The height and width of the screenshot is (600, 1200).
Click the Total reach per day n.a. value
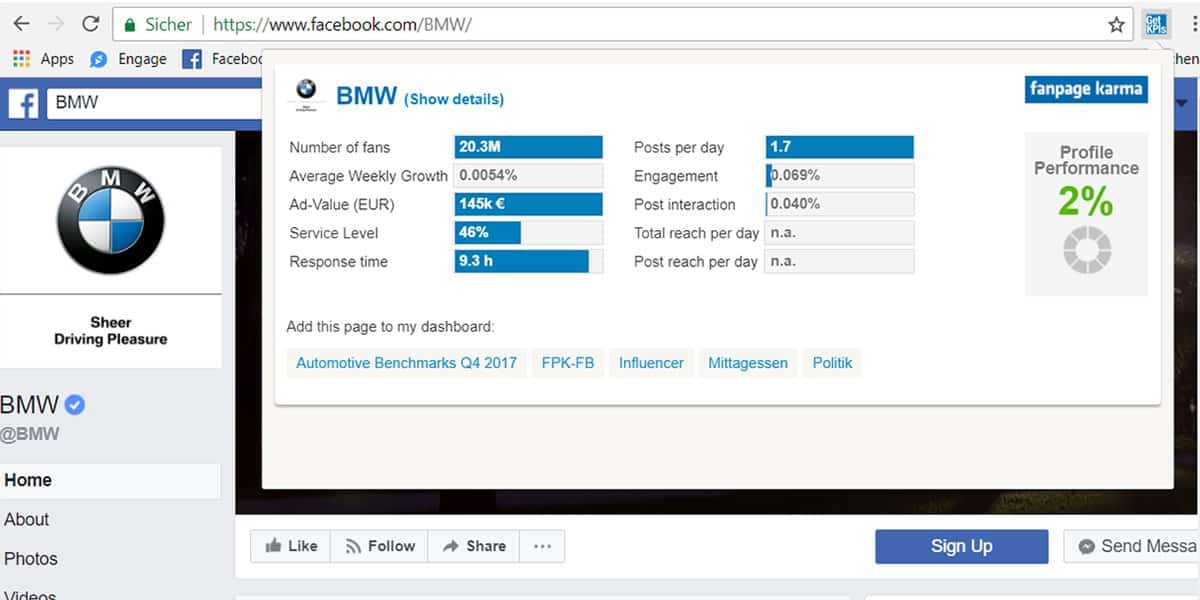coord(840,233)
